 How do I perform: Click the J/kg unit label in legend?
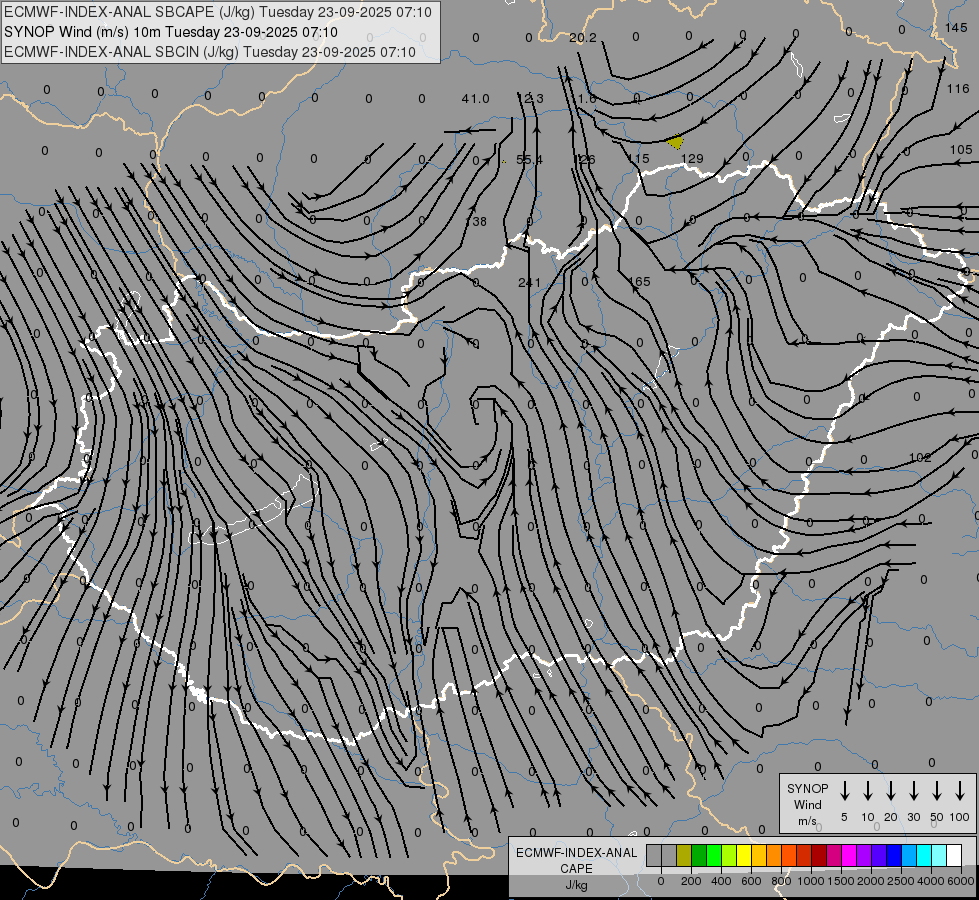click(x=576, y=885)
